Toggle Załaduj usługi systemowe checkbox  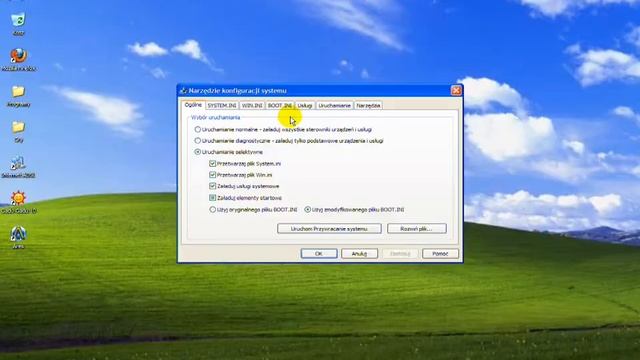(212, 186)
